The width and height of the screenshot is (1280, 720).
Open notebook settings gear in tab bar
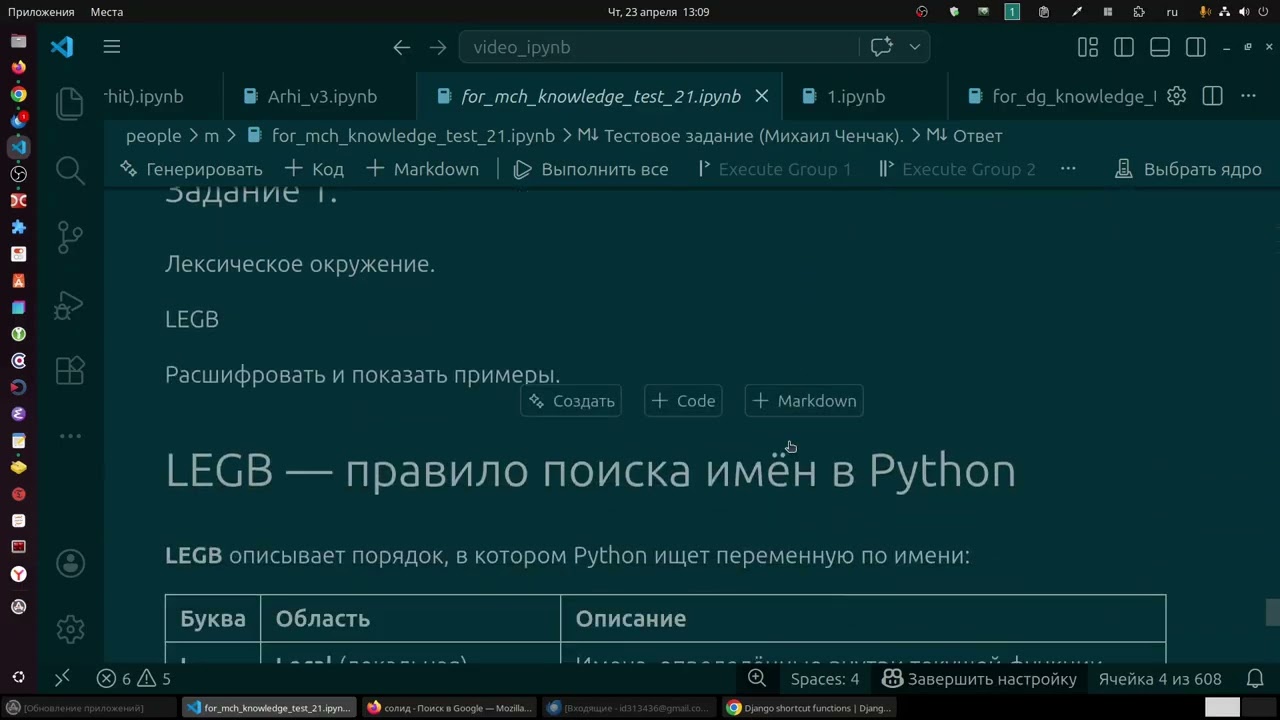(x=1177, y=96)
